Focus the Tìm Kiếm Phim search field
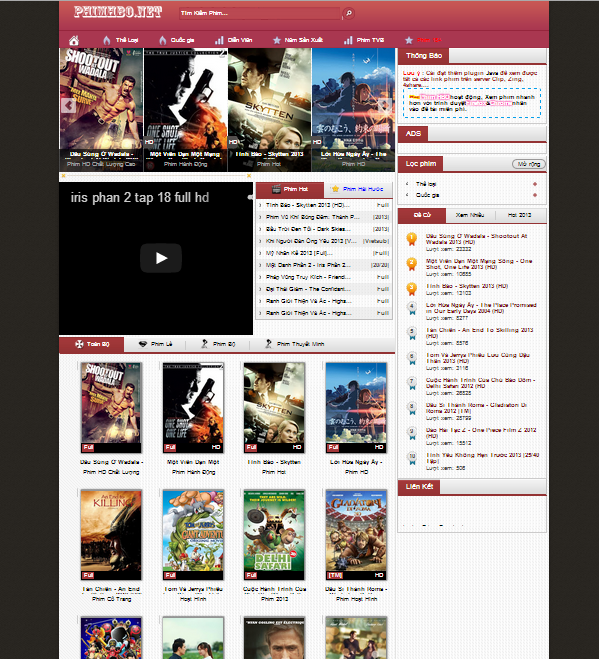The height and width of the screenshot is (659, 599). 259,13
